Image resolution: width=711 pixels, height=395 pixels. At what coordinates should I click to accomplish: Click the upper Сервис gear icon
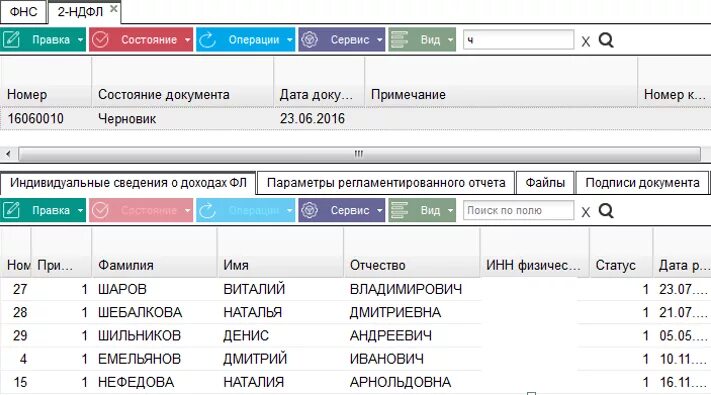point(310,40)
